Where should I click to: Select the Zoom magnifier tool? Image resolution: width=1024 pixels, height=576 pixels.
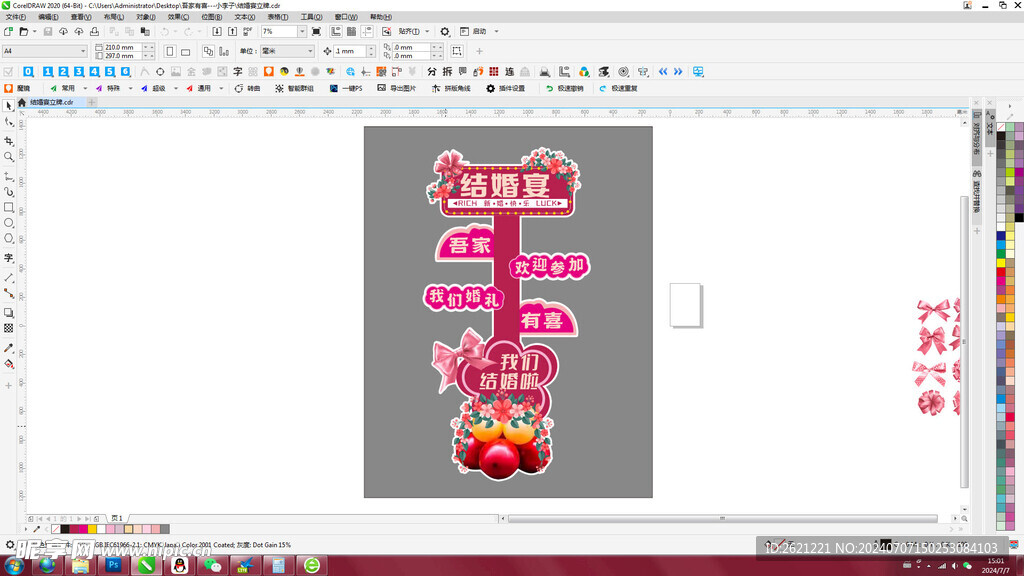click(x=9, y=157)
